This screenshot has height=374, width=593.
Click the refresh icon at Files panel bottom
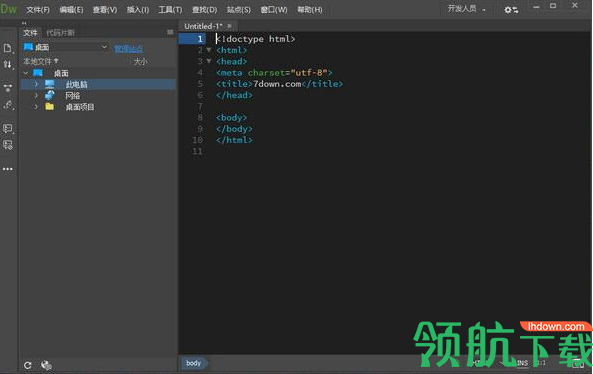28,365
